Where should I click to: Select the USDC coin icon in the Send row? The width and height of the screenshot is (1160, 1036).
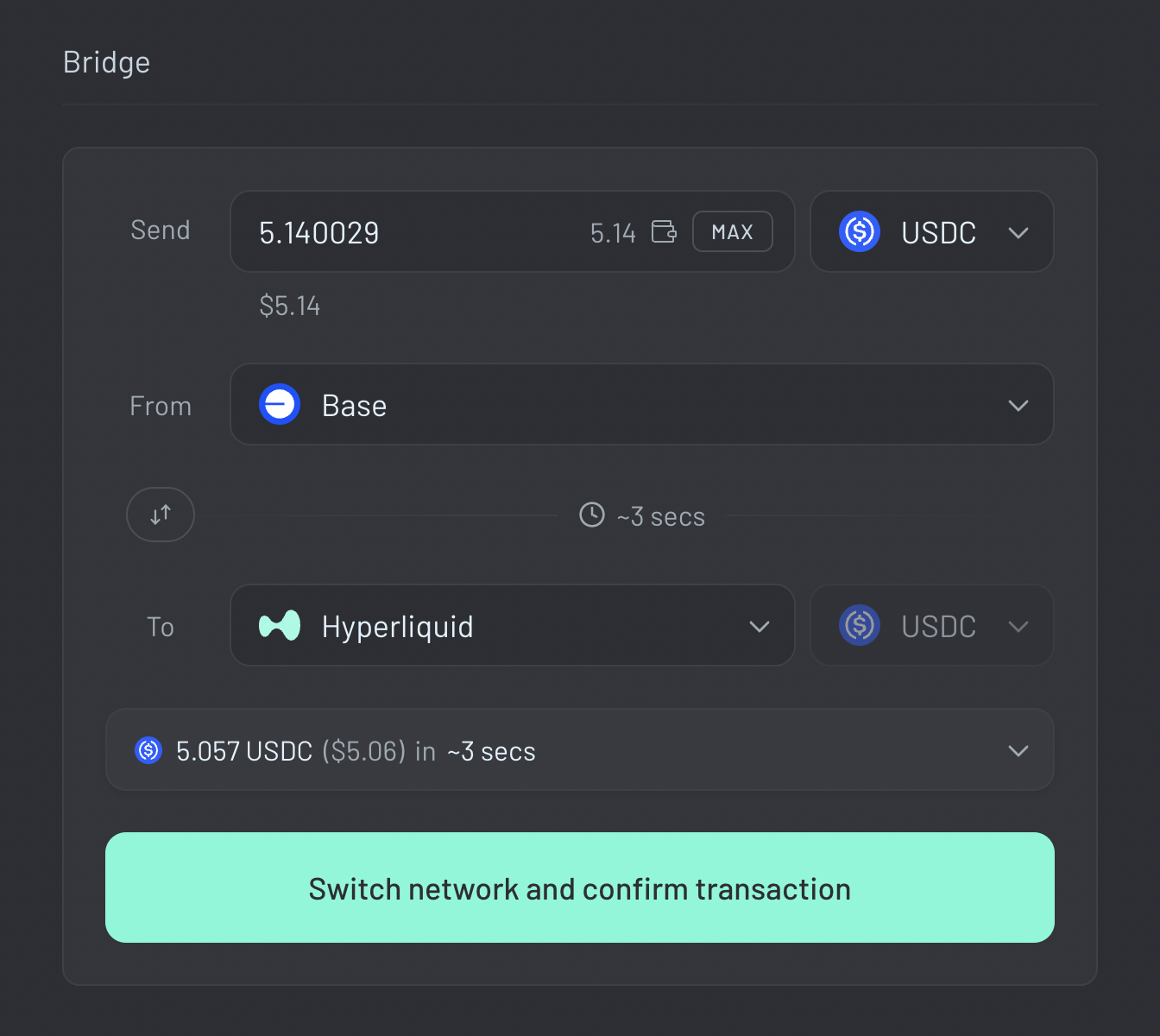[x=859, y=231]
